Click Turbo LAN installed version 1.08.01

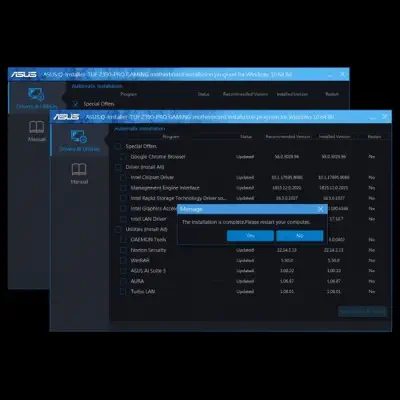[x=334, y=292]
